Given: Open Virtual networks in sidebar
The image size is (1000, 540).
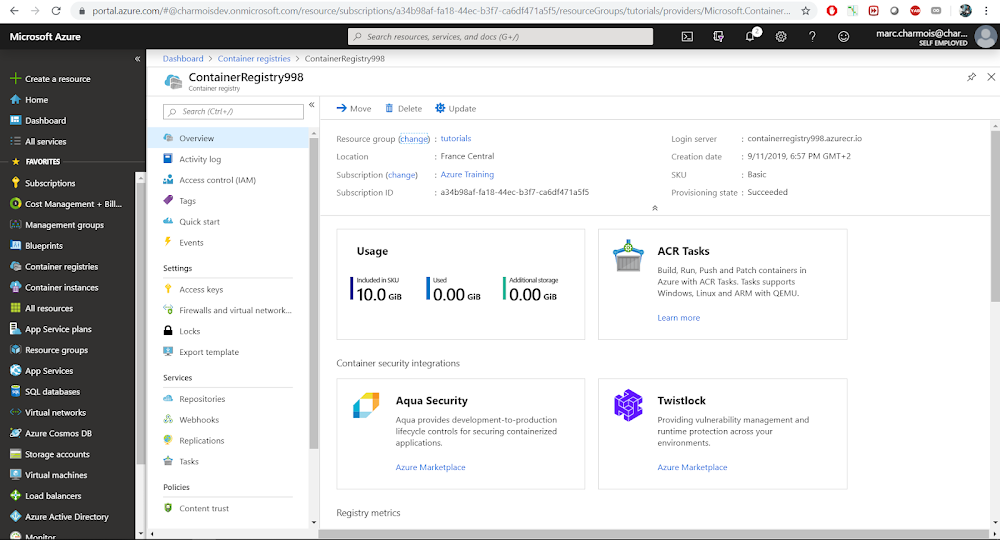Looking at the screenshot, I should coord(48,412).
